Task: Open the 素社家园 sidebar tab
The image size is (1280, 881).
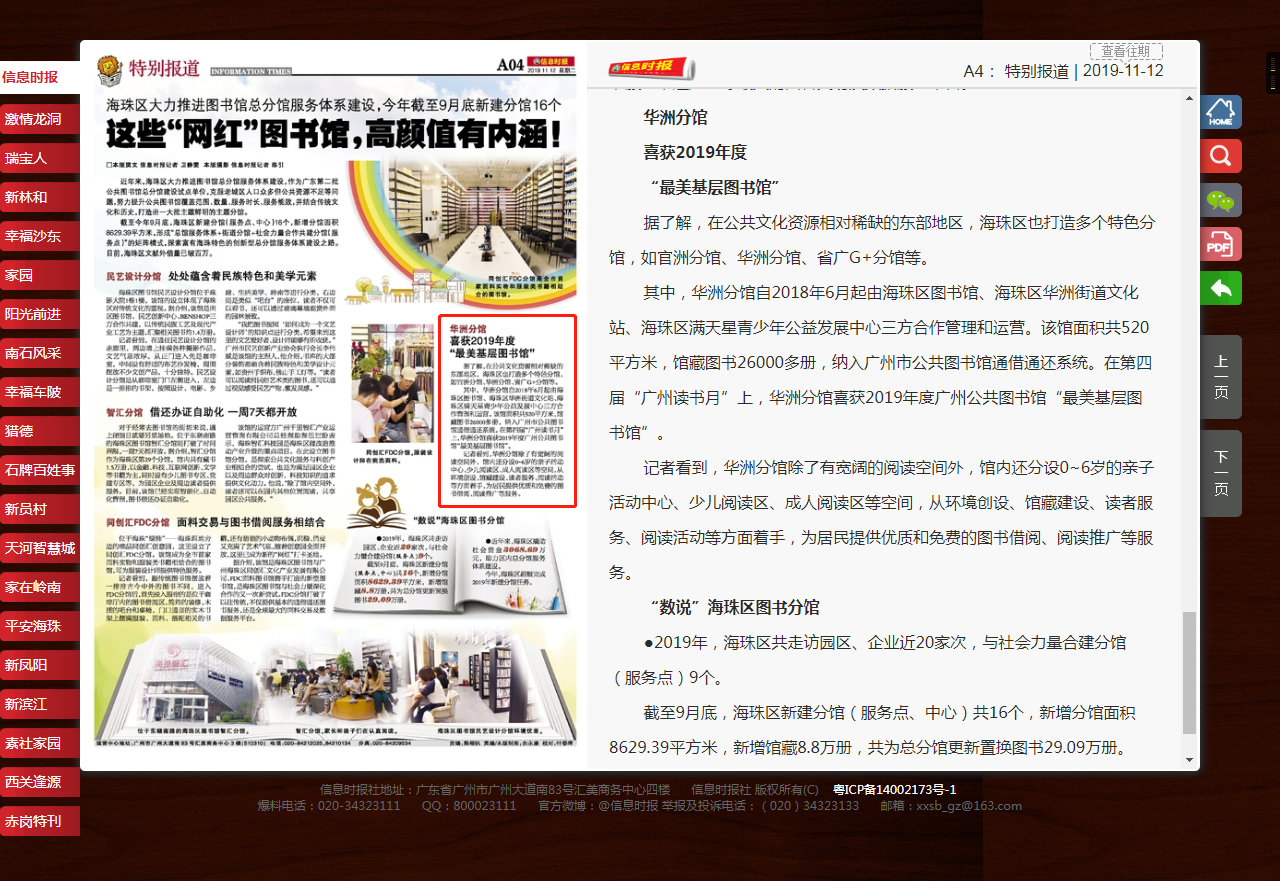Action: [40, 743]
